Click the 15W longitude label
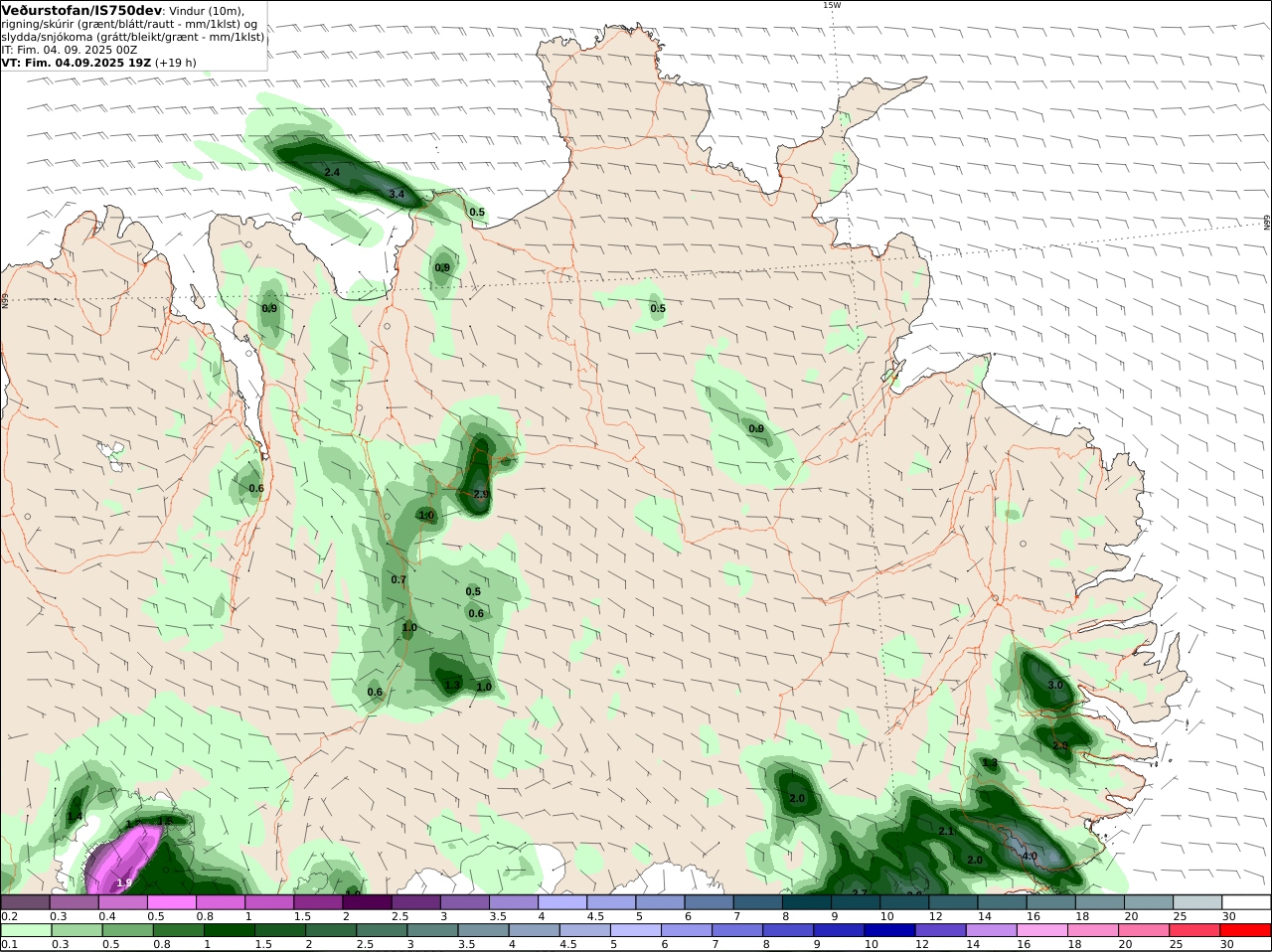This screenshot has height=952, width=1272. pos(831,5)
